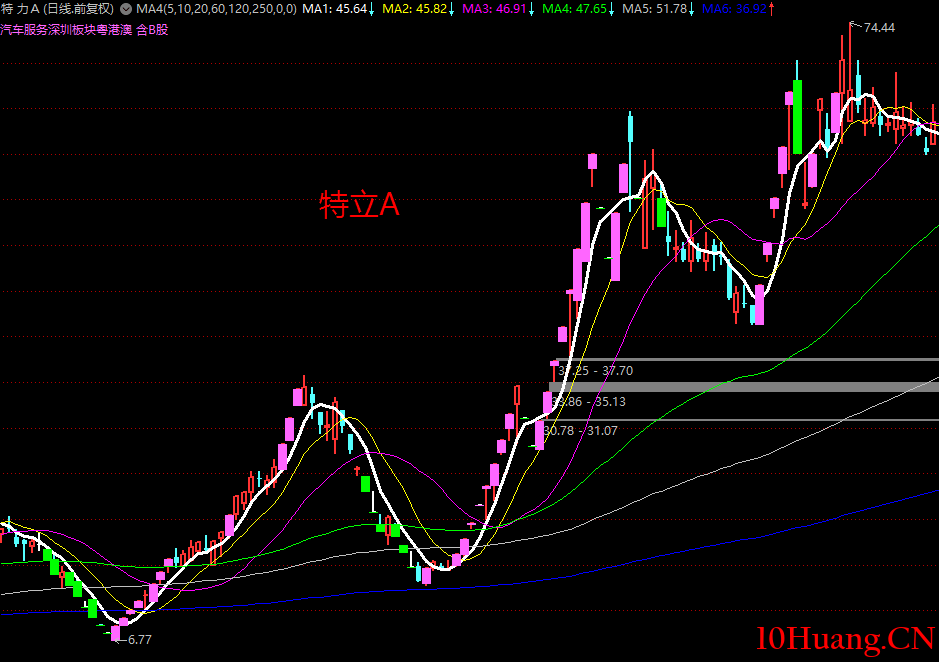This screenshot has height=662, width=939.
Task: Click the 6.77 low price label
Action: pos(140,640)
